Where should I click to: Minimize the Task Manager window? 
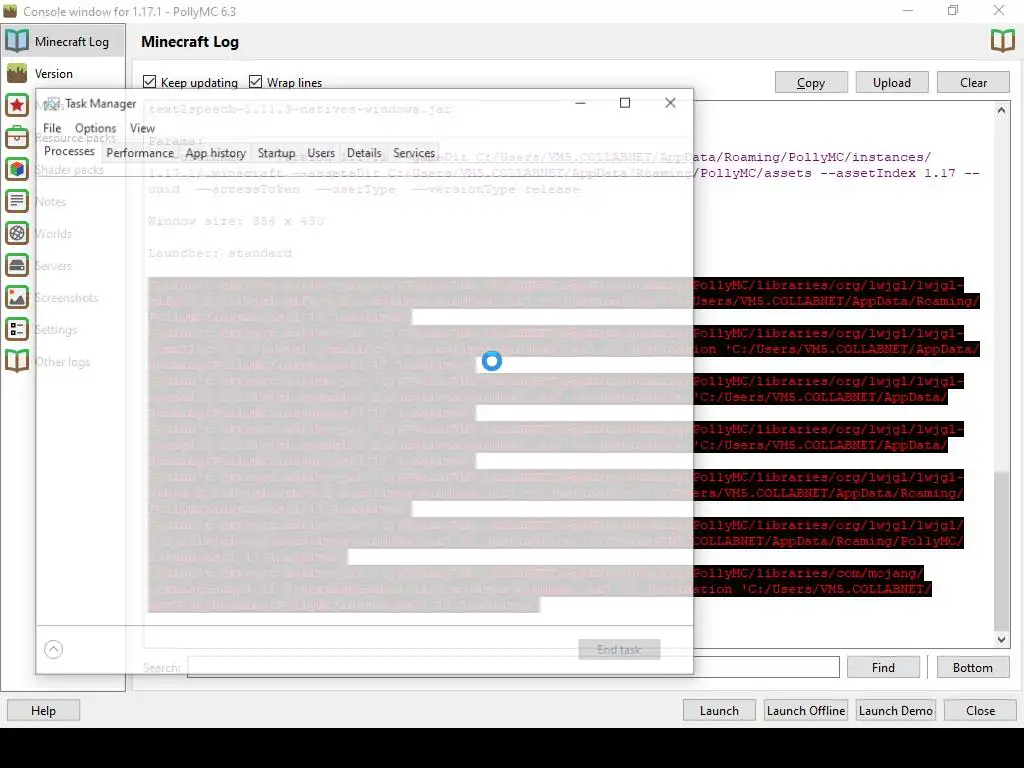tap(580, 103)
